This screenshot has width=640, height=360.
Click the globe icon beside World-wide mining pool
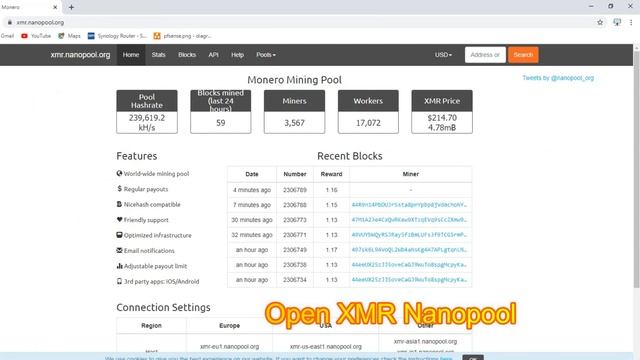119,173
